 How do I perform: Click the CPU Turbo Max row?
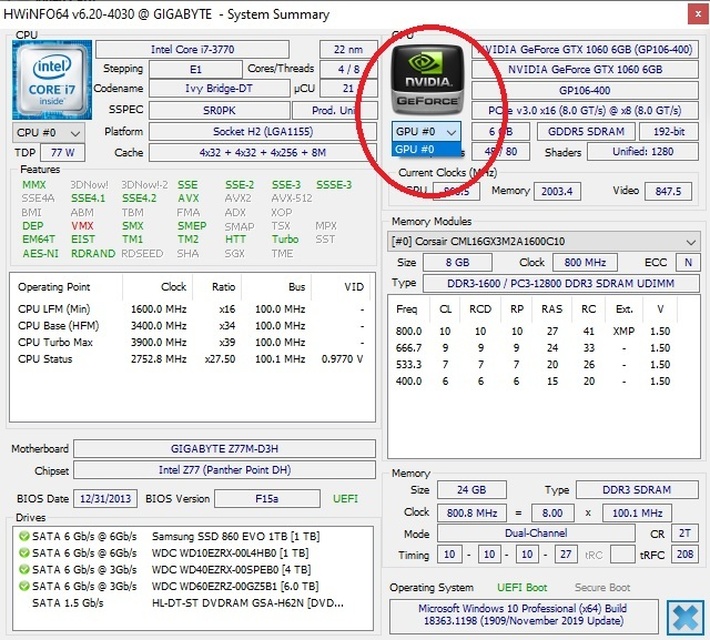click(191, 342)
